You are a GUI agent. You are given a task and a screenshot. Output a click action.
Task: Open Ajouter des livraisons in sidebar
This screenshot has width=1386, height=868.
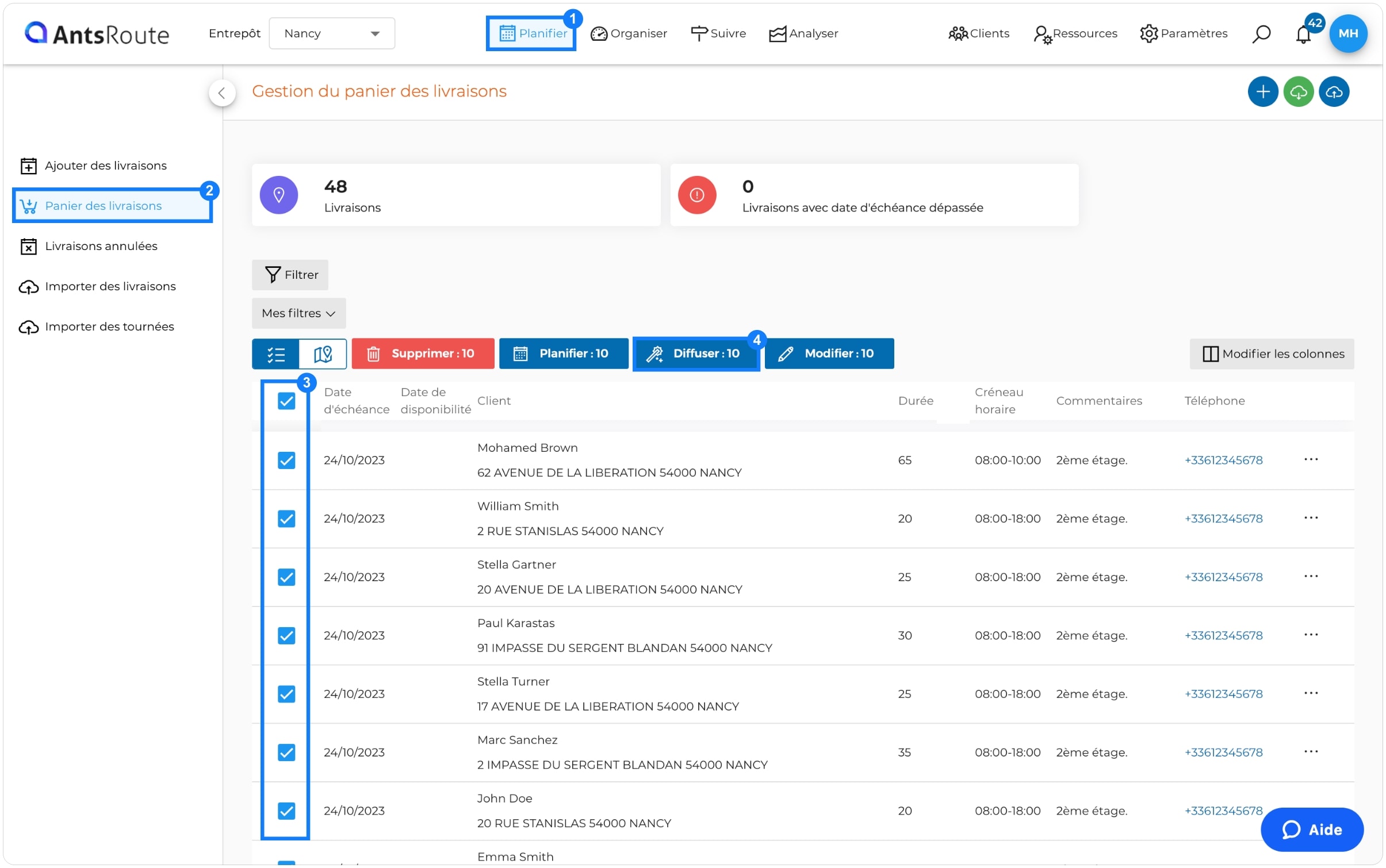[93, 166]
